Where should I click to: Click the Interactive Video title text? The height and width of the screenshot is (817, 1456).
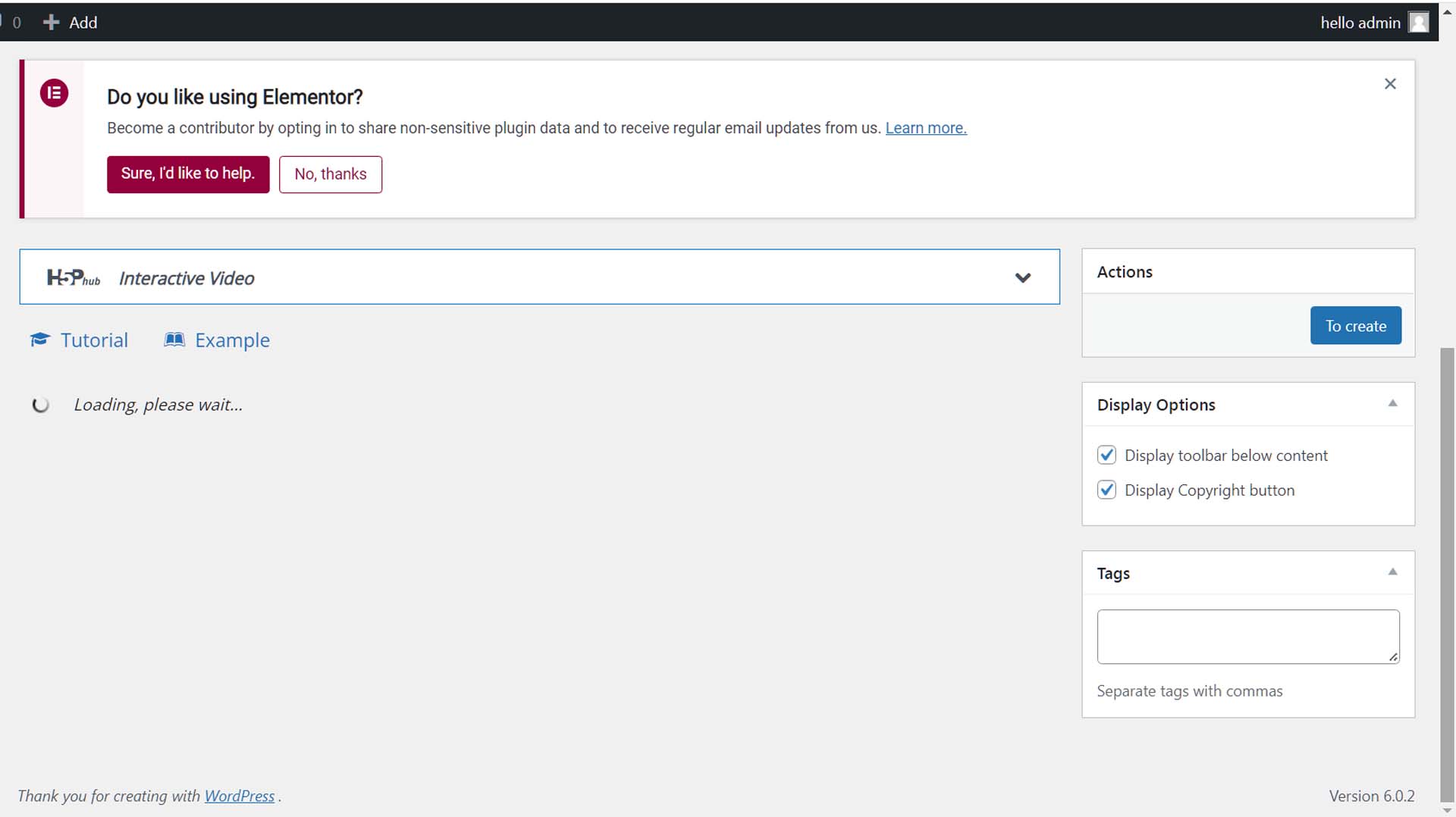point(187,278)
